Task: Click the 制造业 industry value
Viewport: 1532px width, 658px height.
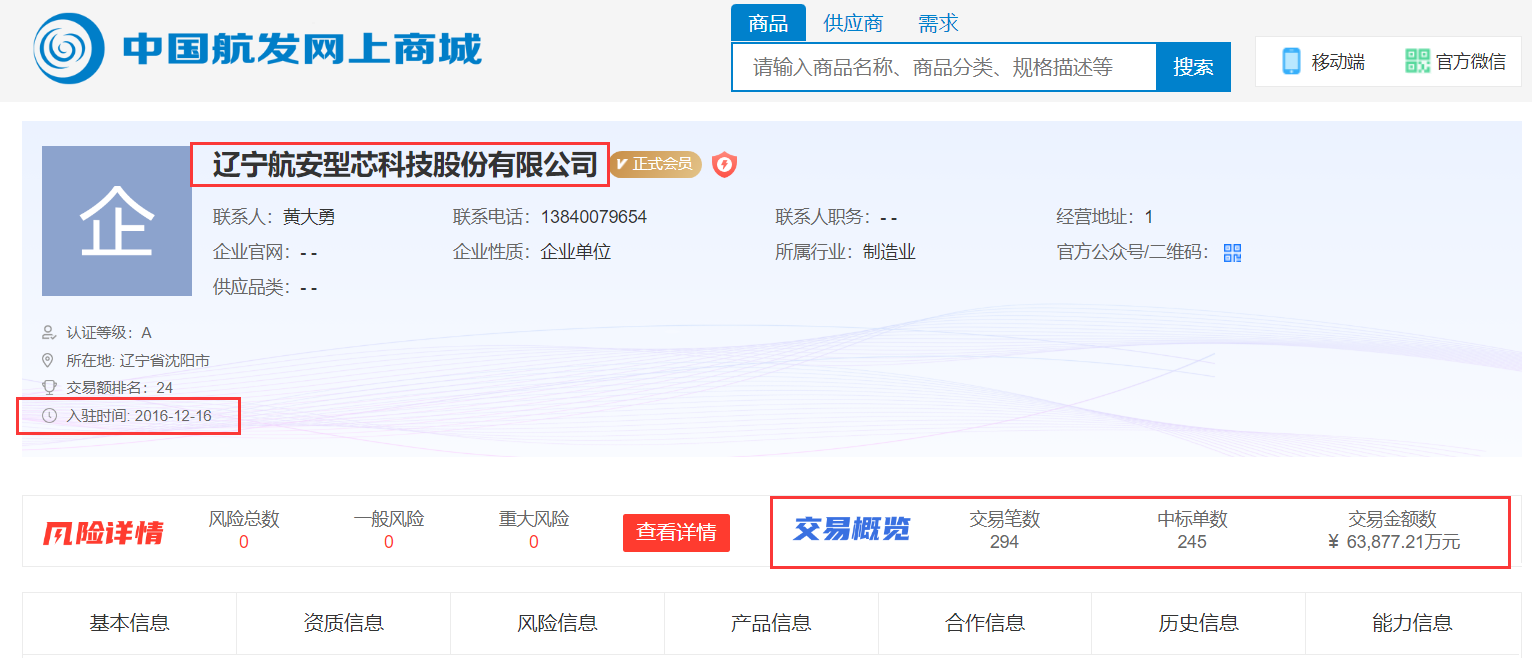Action: (x=889, y=252)
